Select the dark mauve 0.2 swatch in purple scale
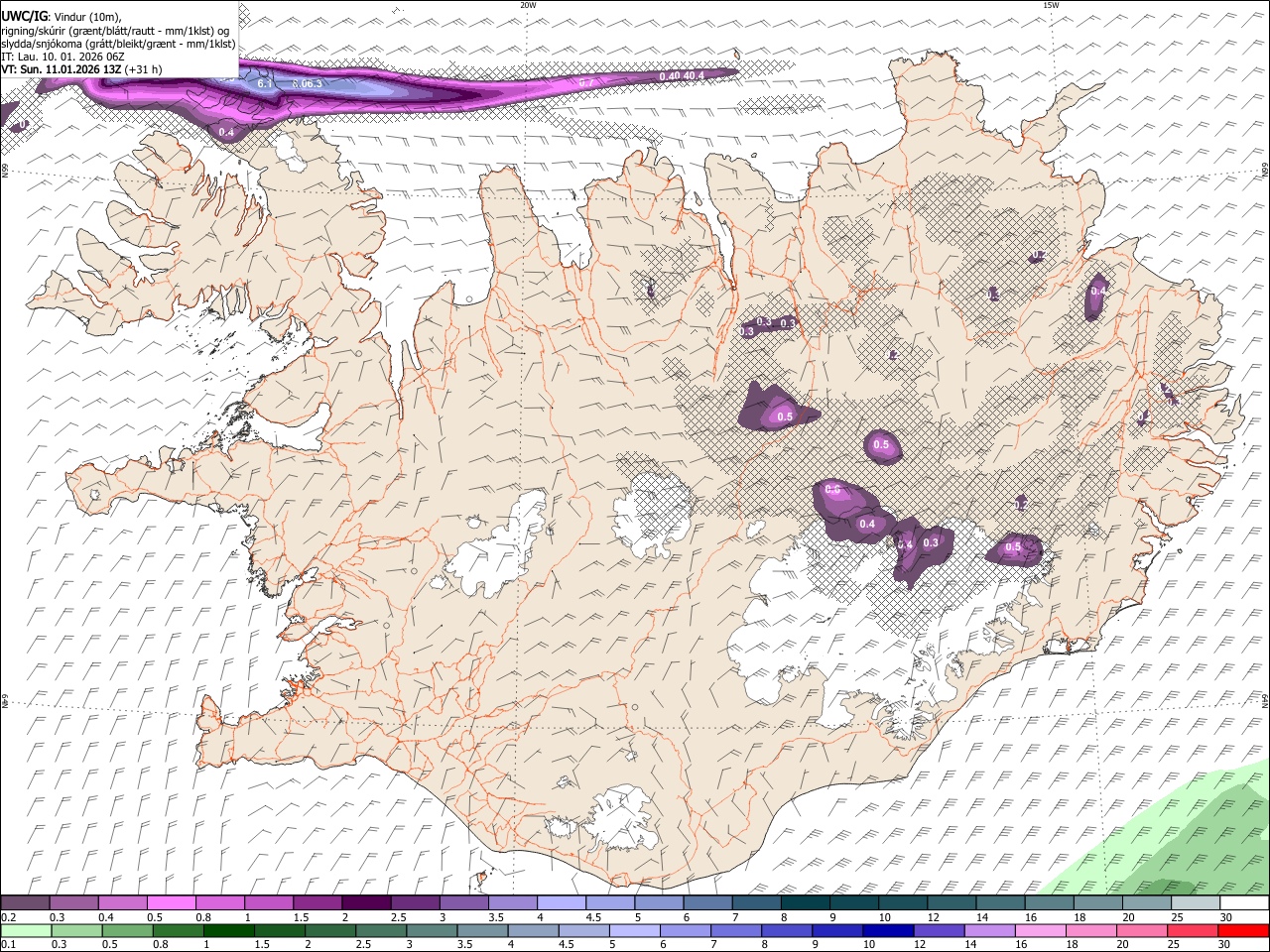The height and width of the screenshot is (952, 1270). [25, 903]
